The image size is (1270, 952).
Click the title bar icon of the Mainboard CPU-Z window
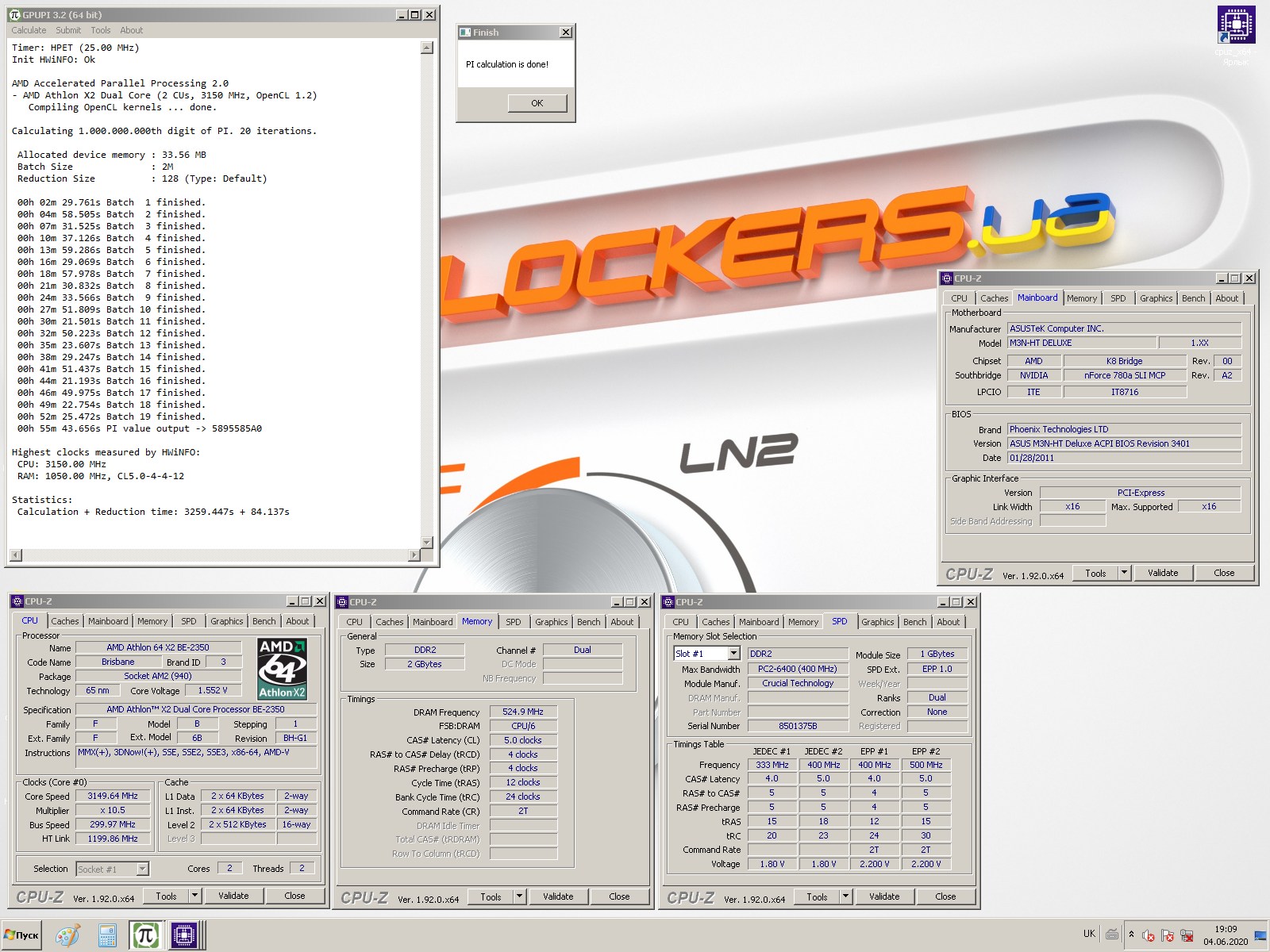[946, 278]
